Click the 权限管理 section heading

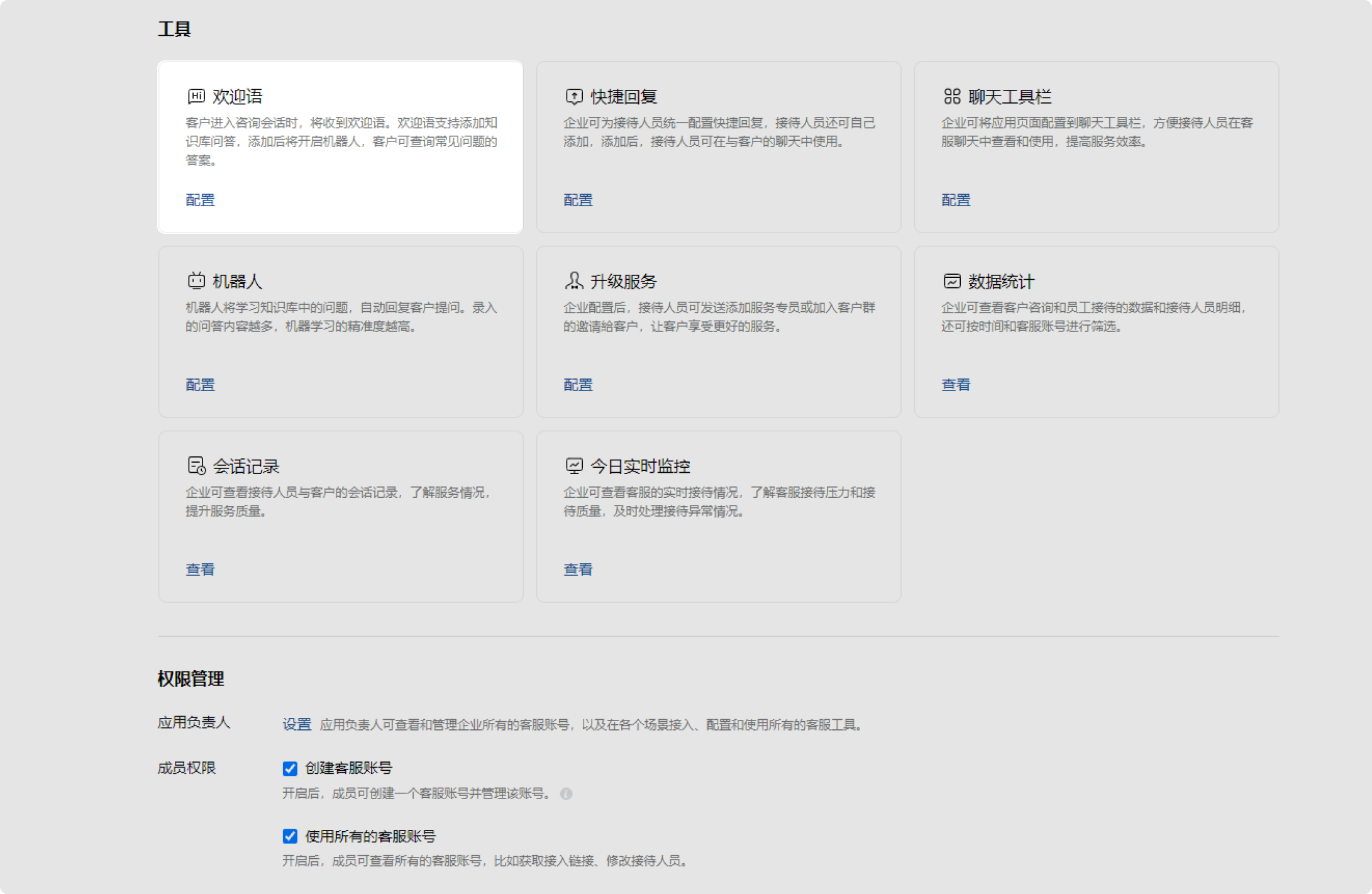pos(191,678)
